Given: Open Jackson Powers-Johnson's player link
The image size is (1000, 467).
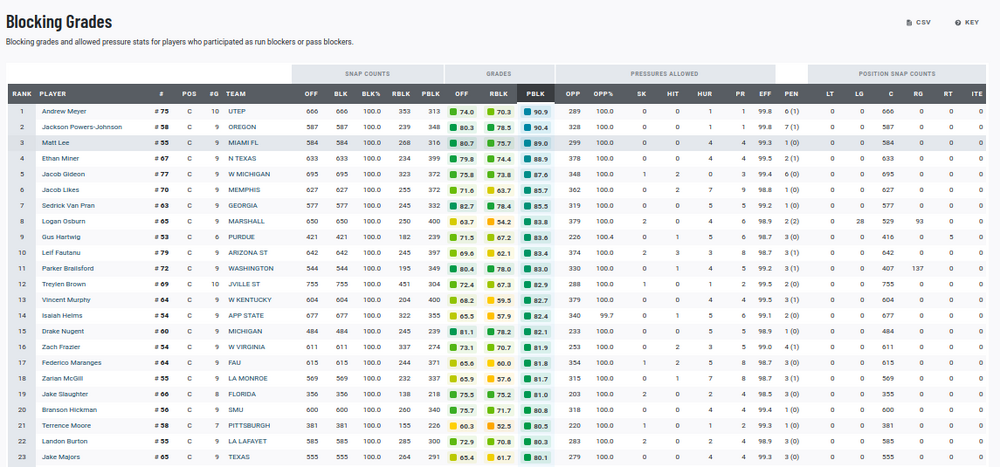Looking at the screenshot, I should tap(81, 127).
